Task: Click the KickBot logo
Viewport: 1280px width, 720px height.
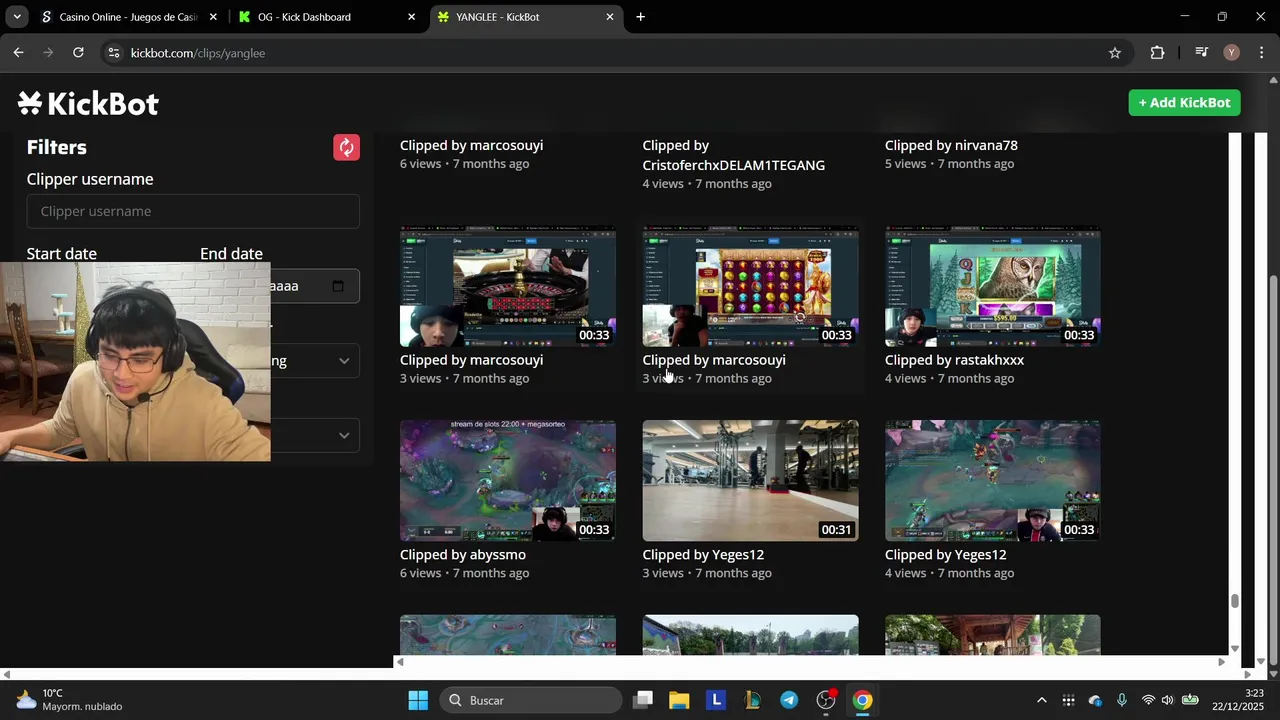Action: [x=88, y=104]
